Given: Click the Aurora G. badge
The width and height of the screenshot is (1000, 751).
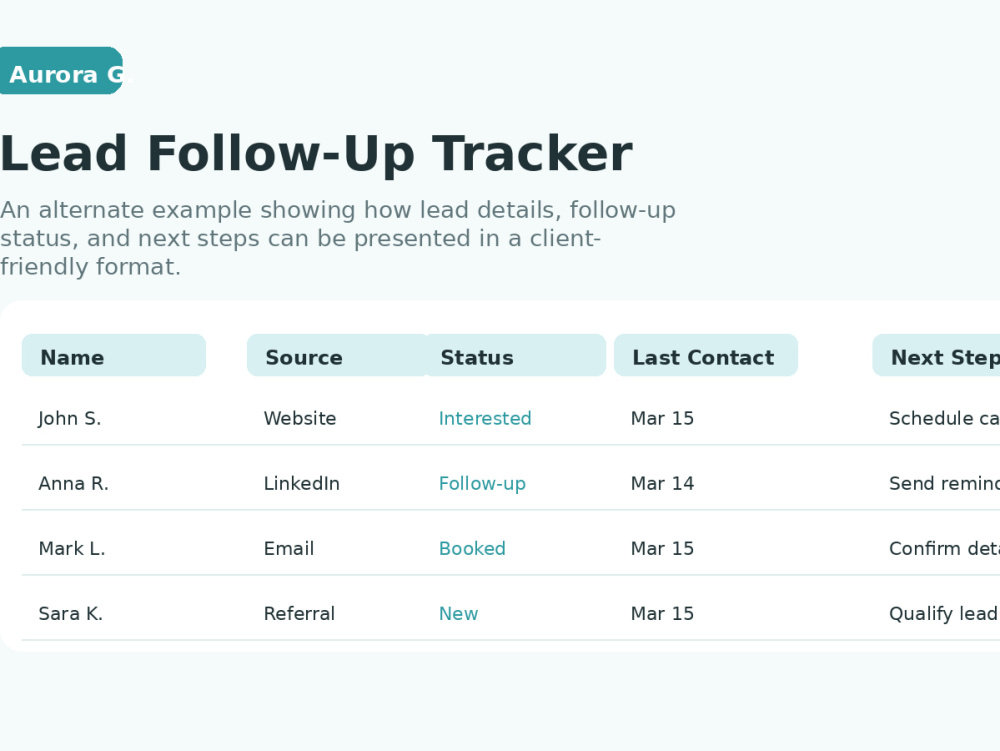Looking at the screenshot, I should click(61, 71).
